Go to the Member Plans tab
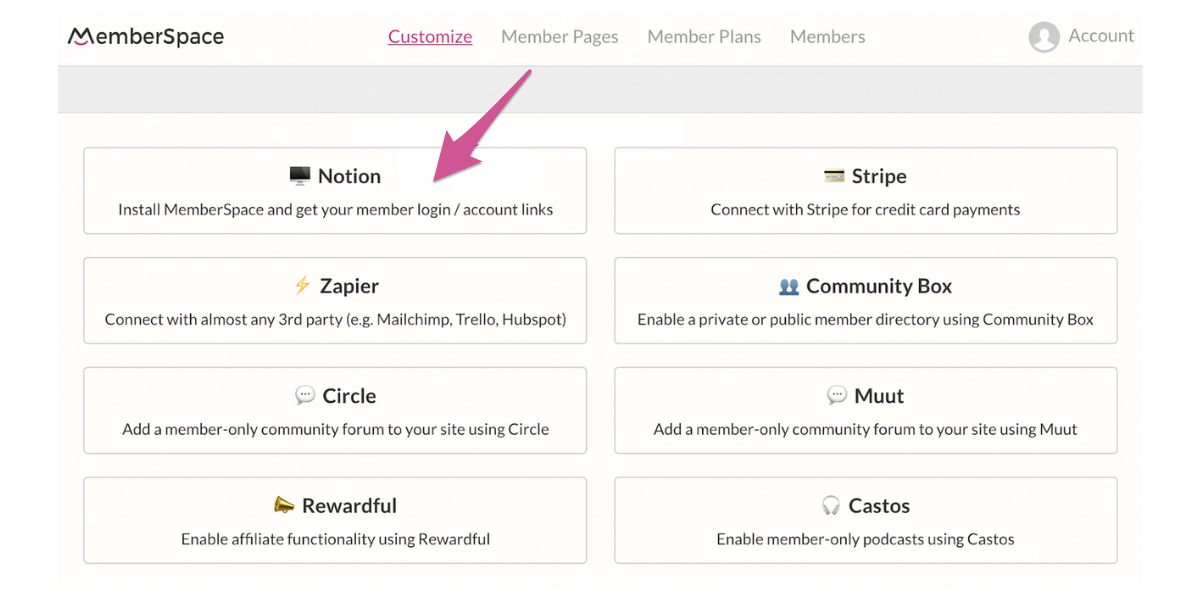The image size is (1200, 600). point(704,37)
